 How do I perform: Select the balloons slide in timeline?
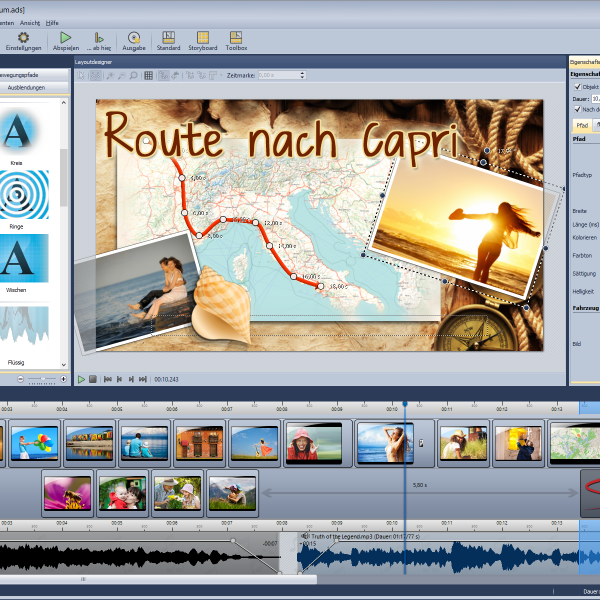34,443
